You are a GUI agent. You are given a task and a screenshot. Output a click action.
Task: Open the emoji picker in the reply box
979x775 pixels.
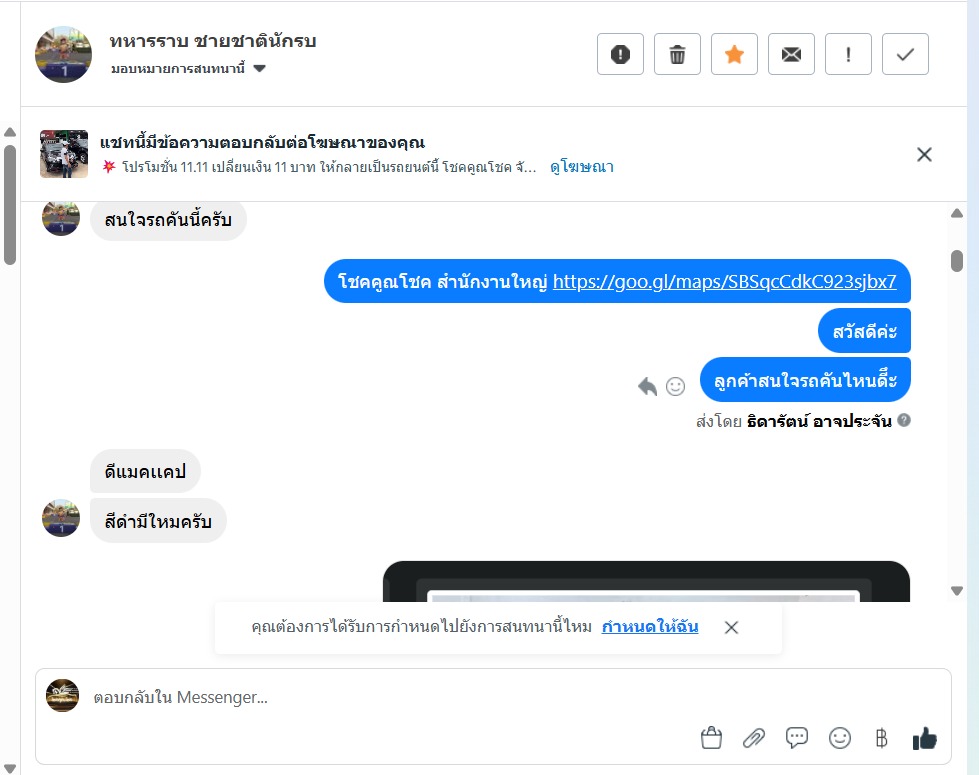[x=840, y=739]
